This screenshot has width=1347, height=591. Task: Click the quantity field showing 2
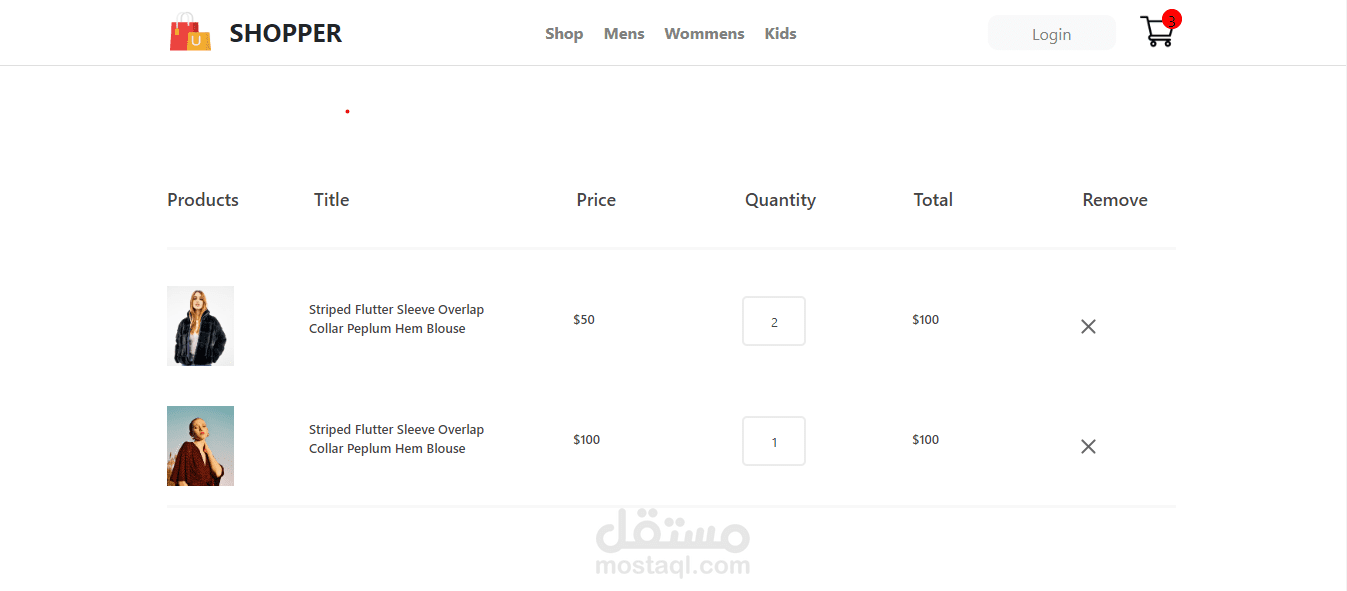click(774, 321)
